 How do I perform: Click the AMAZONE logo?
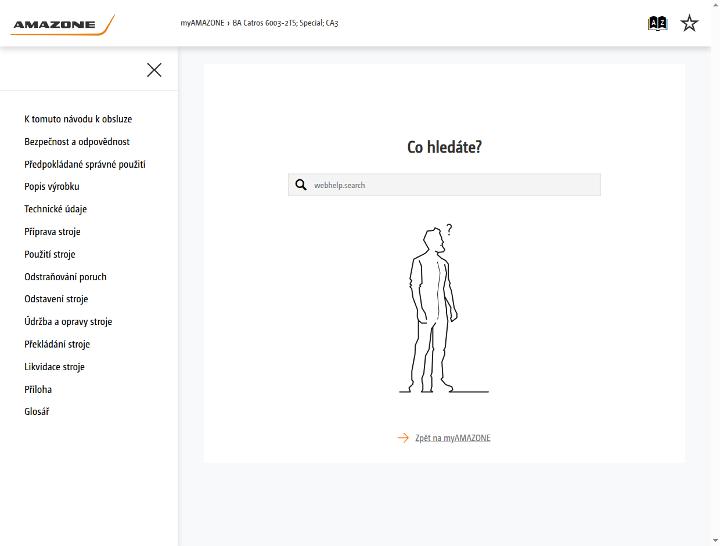coord(63,25)
